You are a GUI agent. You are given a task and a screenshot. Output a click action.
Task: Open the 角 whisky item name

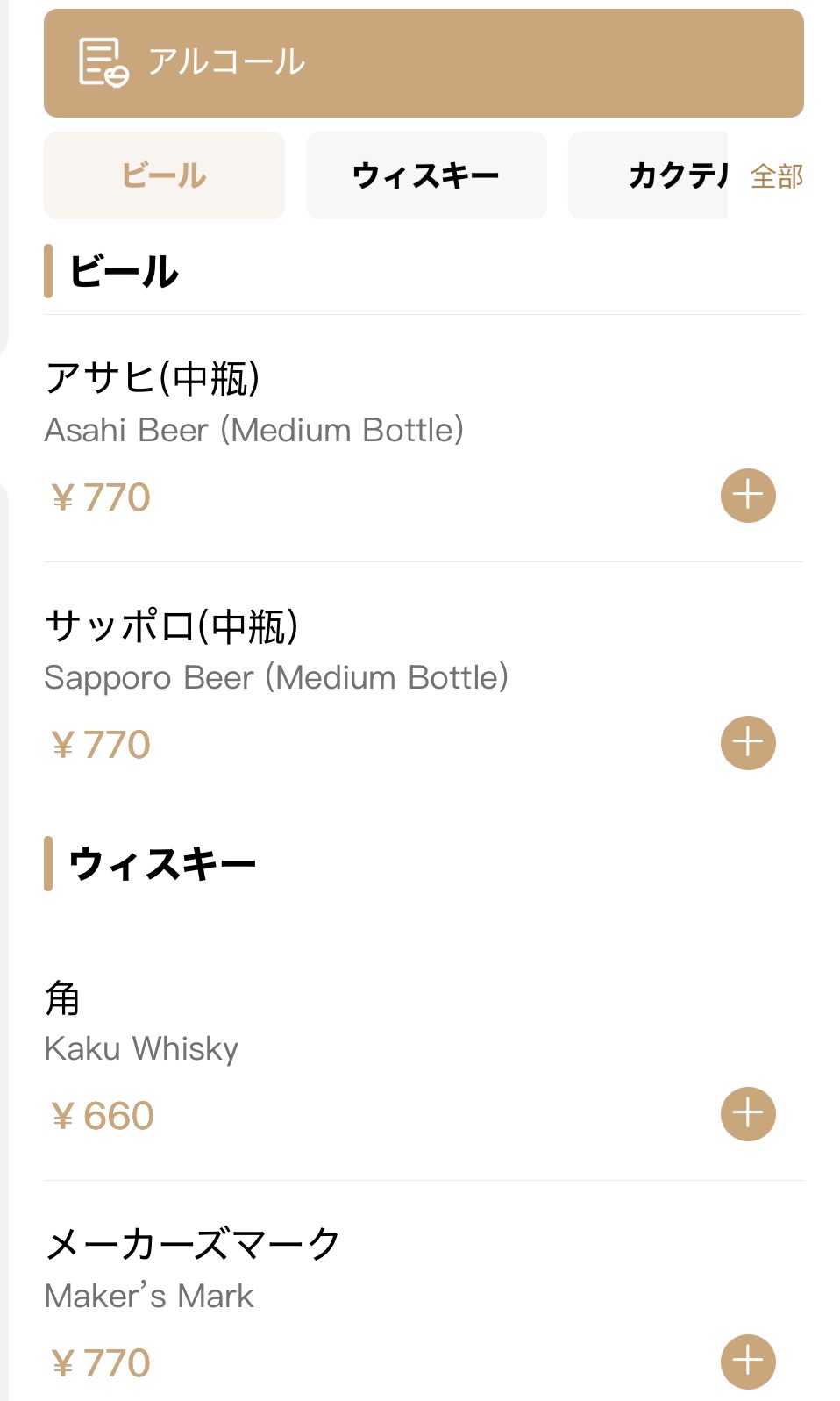62,998
